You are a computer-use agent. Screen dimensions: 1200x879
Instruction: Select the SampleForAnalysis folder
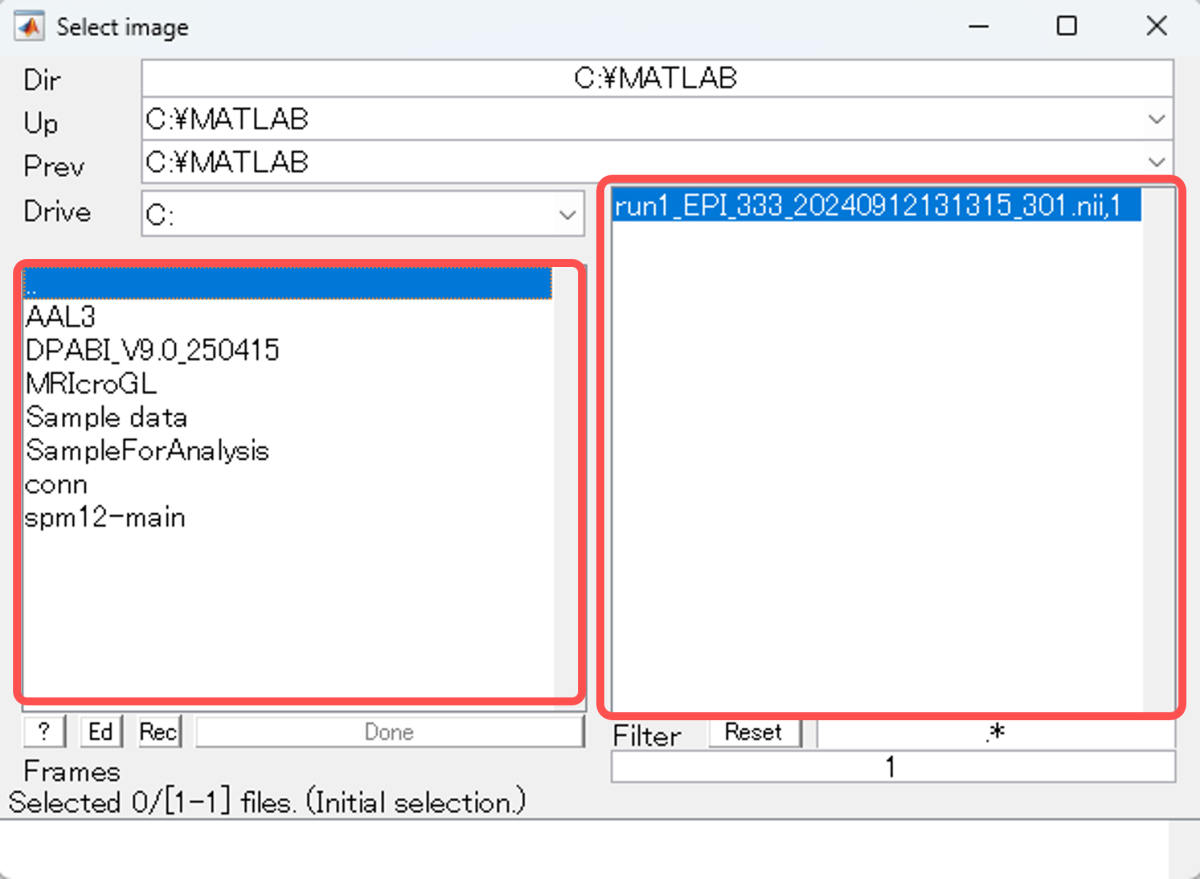click(x=147, y=450)
